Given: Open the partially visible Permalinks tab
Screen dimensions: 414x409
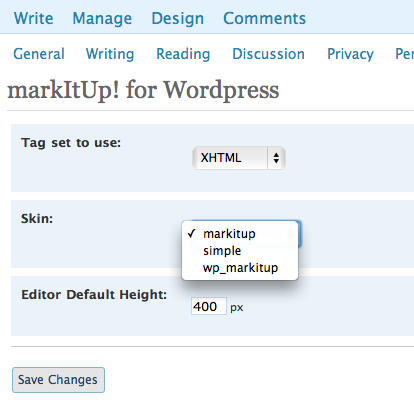Looking at the screenshot, I should click(x=404, y=54).
